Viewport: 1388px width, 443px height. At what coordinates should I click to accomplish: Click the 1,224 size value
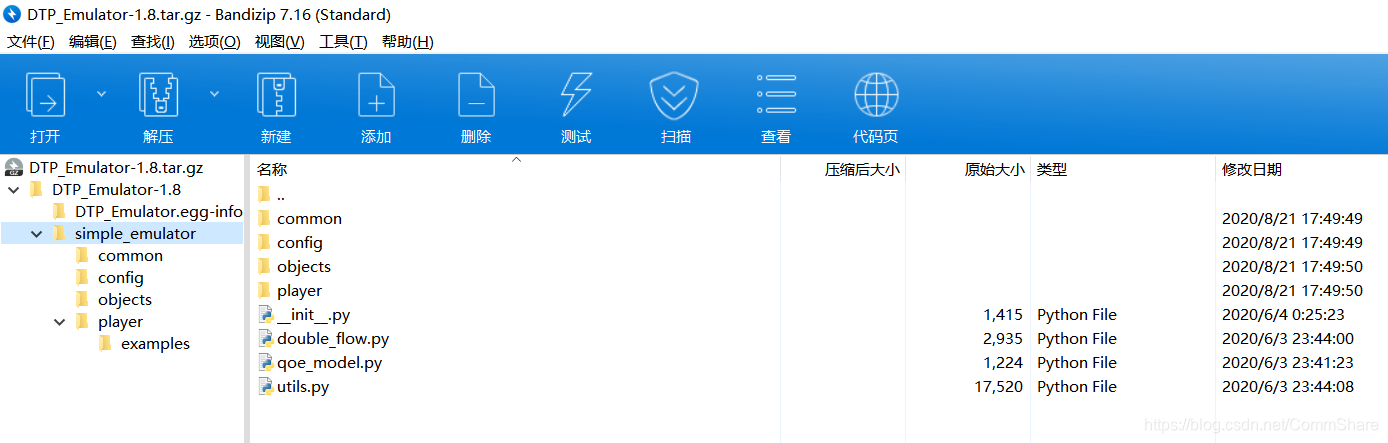click(1003, 363)
